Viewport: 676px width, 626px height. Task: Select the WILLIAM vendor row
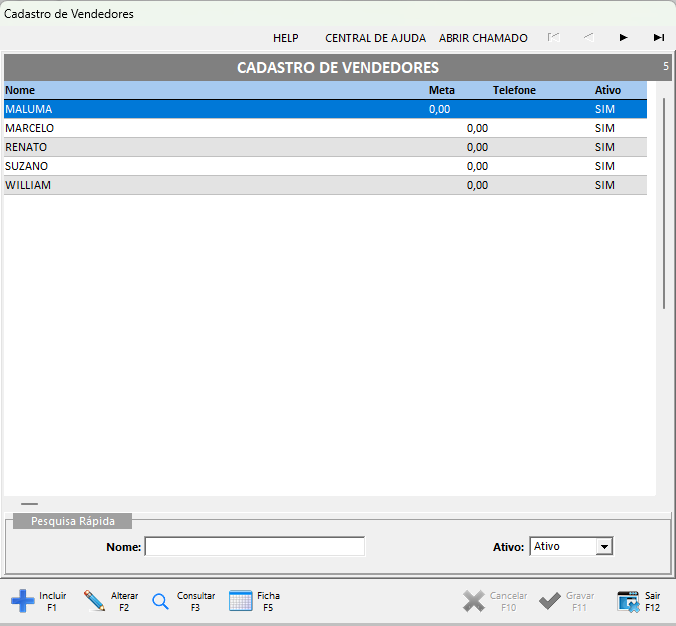point(28,185)
